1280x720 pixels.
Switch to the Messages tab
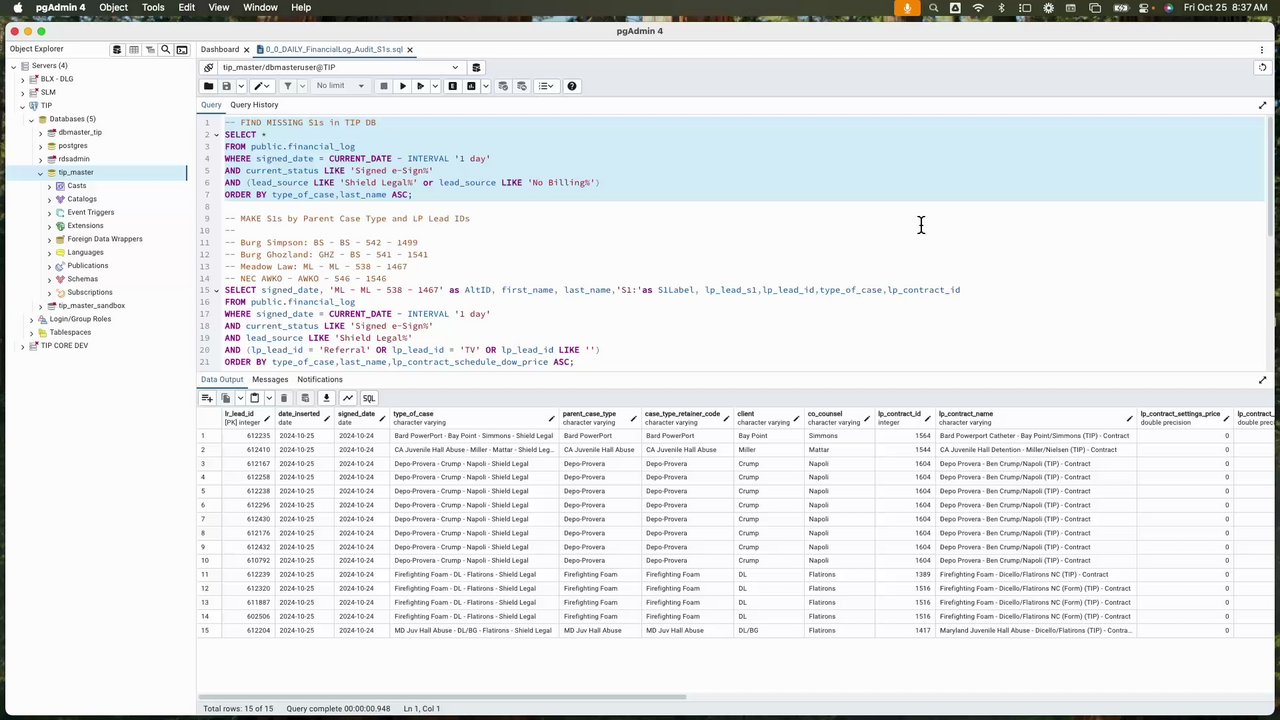pyautogui.click(x=270, y=380)
